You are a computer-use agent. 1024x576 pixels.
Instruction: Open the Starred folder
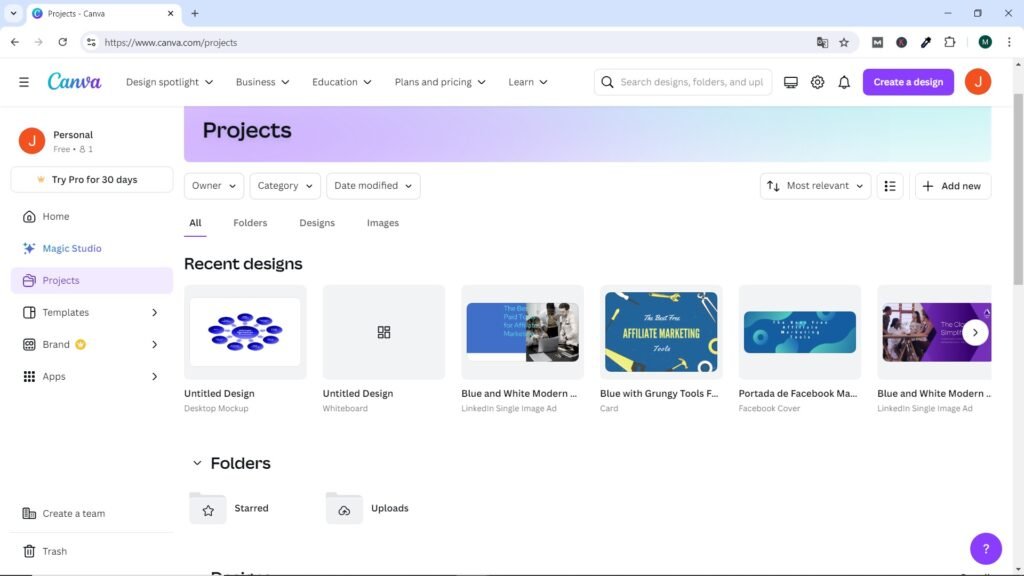tap(250, 508)
